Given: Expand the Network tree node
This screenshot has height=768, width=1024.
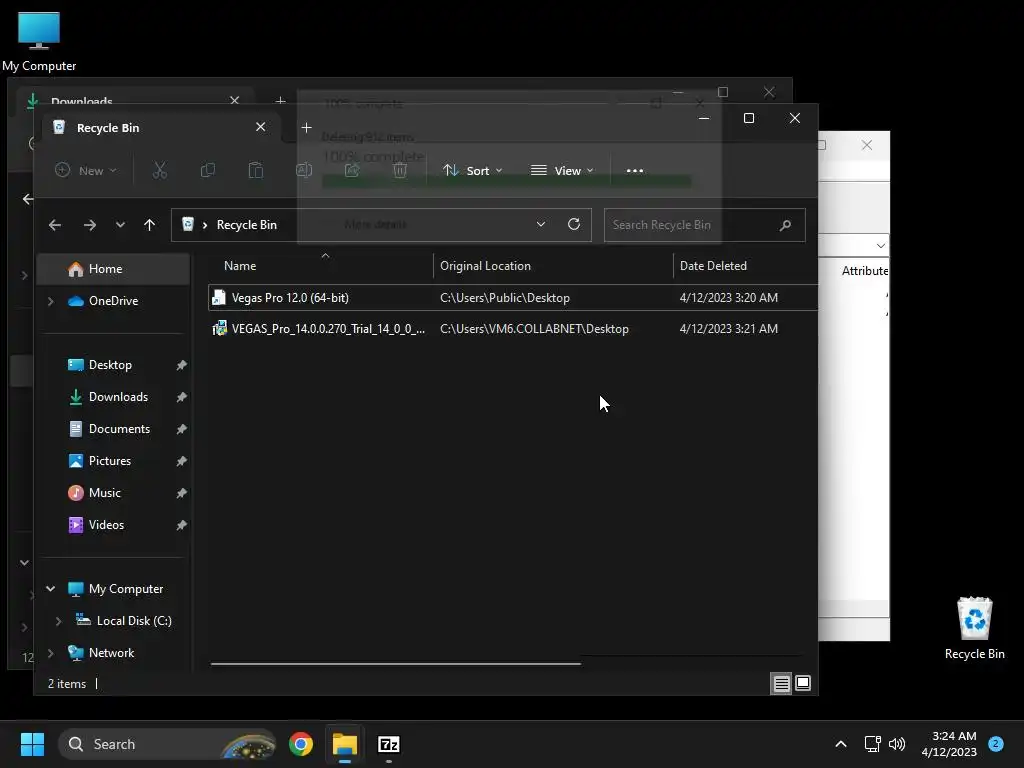Looking at the screenshot, I should tap(50, 653).
